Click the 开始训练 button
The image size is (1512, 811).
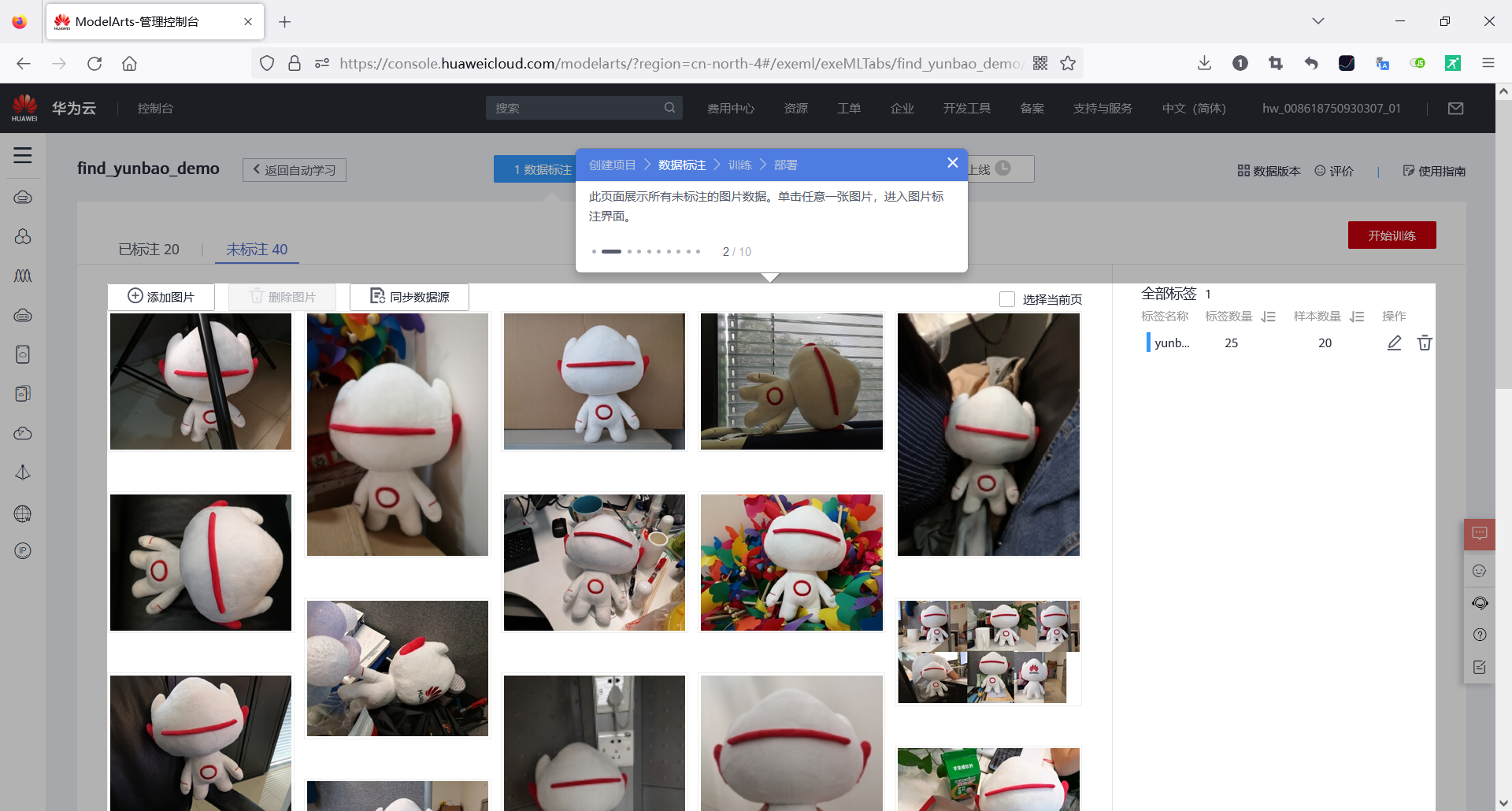click(x=1392, y=235)
